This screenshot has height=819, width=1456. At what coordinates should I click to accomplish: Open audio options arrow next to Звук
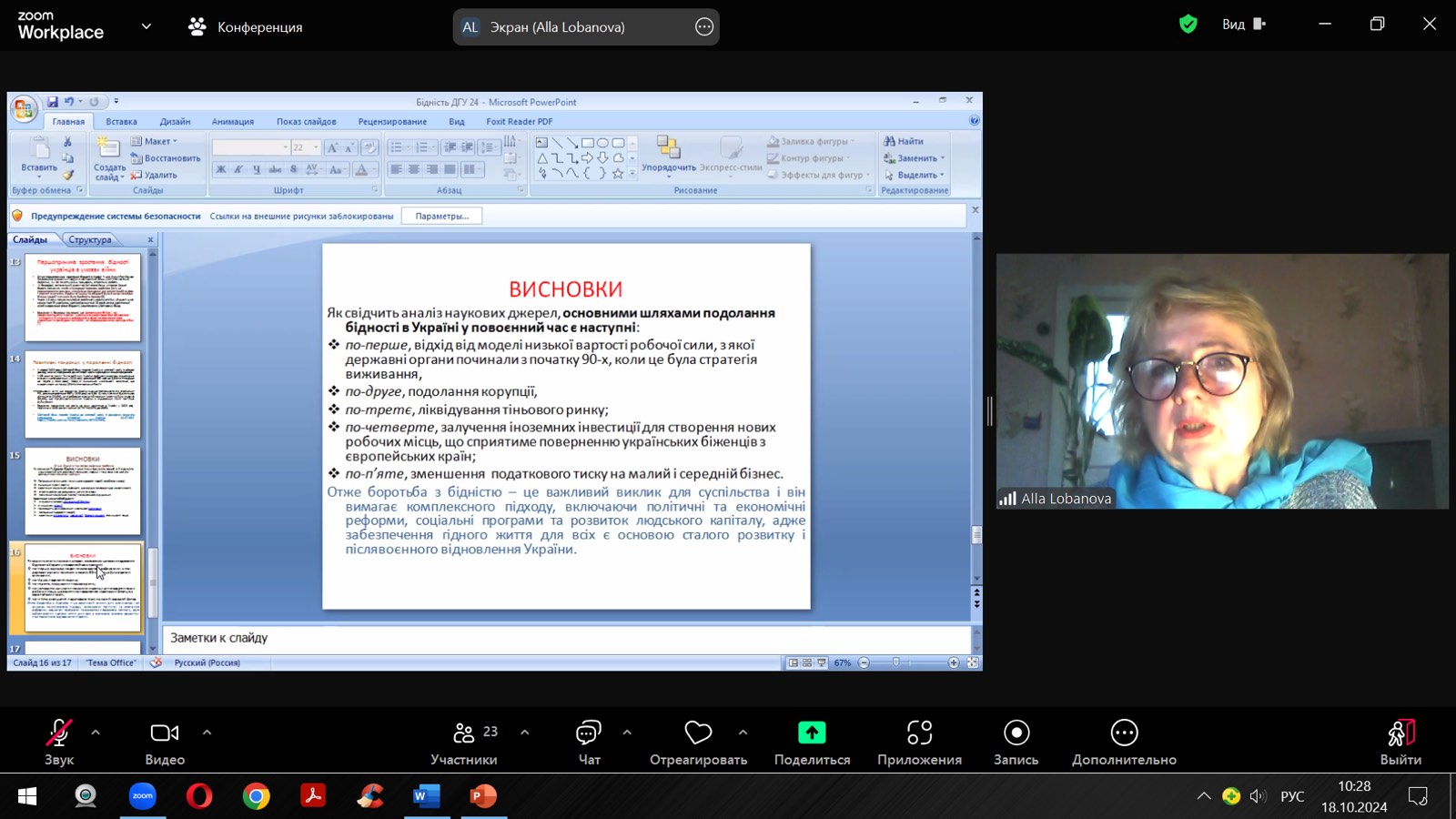point(96,733)
